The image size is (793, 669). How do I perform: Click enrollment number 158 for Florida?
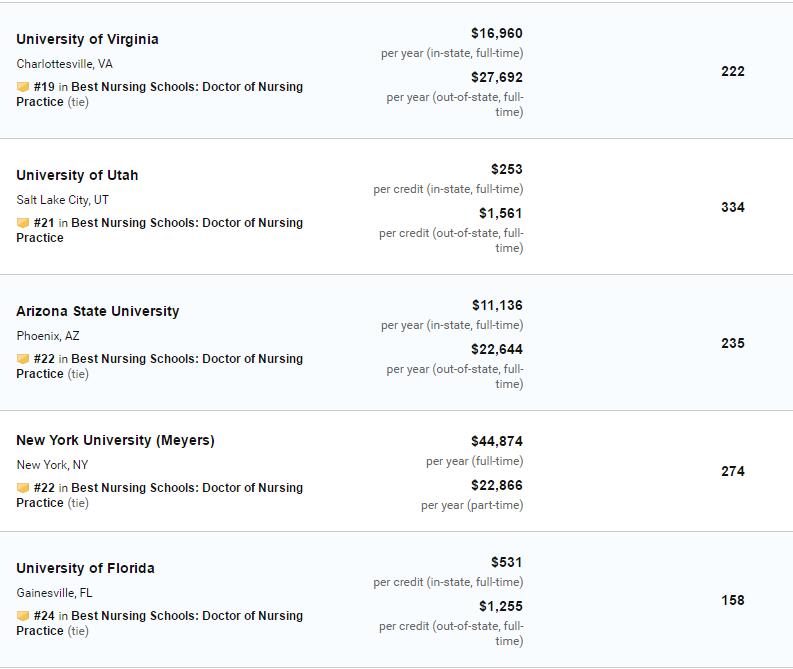(x=733, y=601)
